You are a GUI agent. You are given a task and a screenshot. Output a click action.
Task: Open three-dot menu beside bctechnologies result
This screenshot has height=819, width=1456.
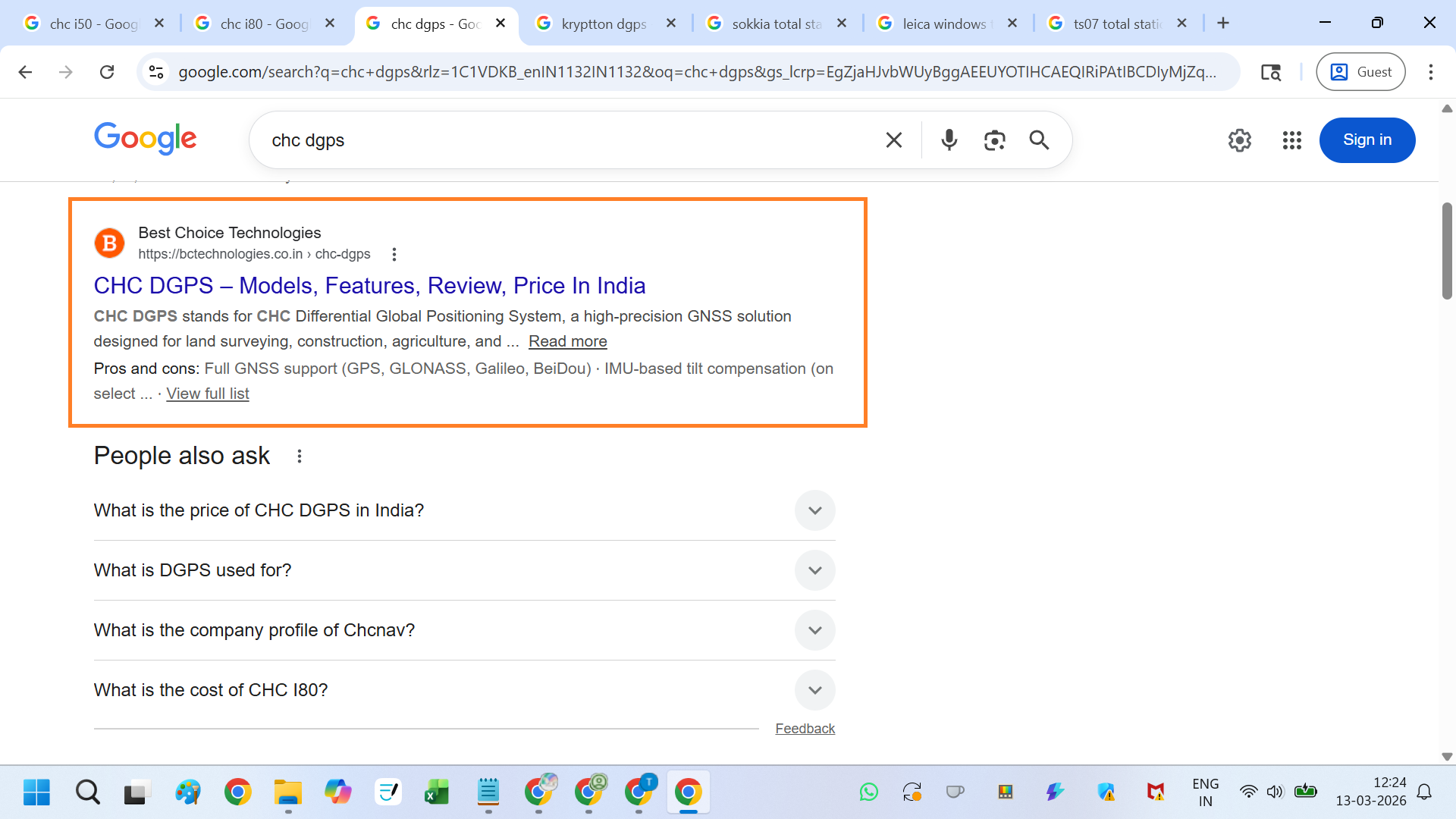coord(394,255)
